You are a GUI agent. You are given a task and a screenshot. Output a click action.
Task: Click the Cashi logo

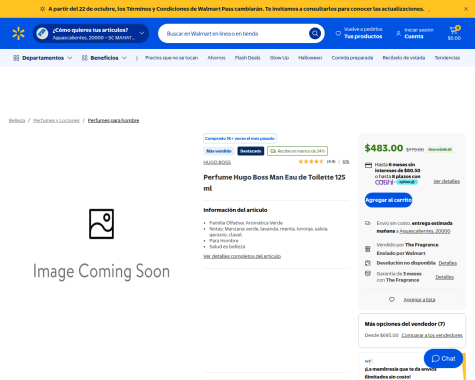click(384, 182)
